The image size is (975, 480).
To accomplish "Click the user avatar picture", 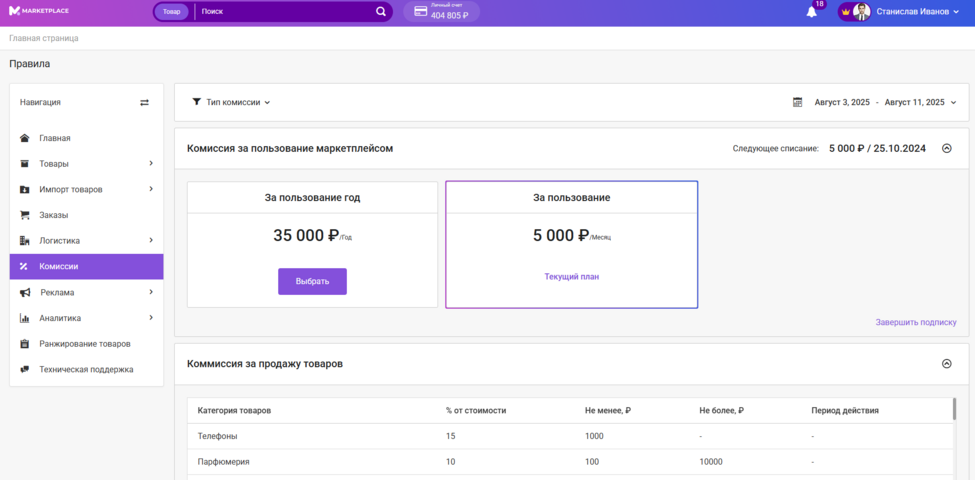I will tap(861, 12).
